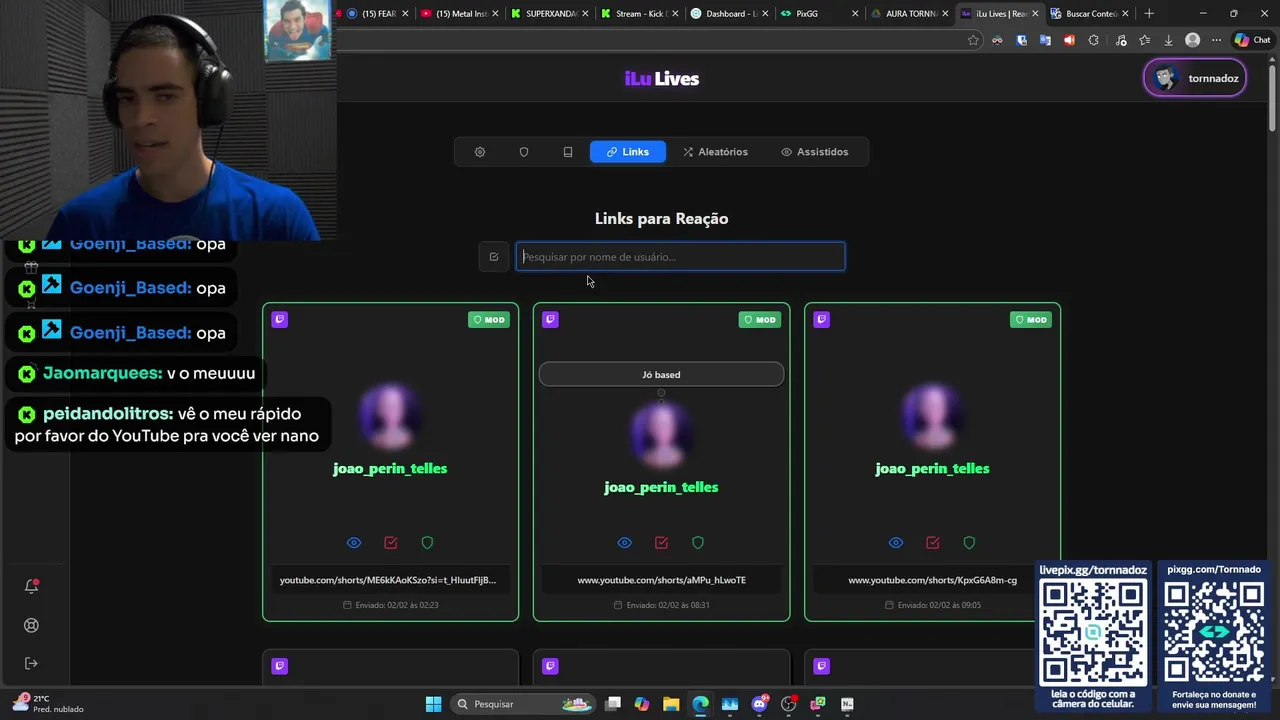View the aMPu_hLwoTE card with eye icon

tap(625, 542)
